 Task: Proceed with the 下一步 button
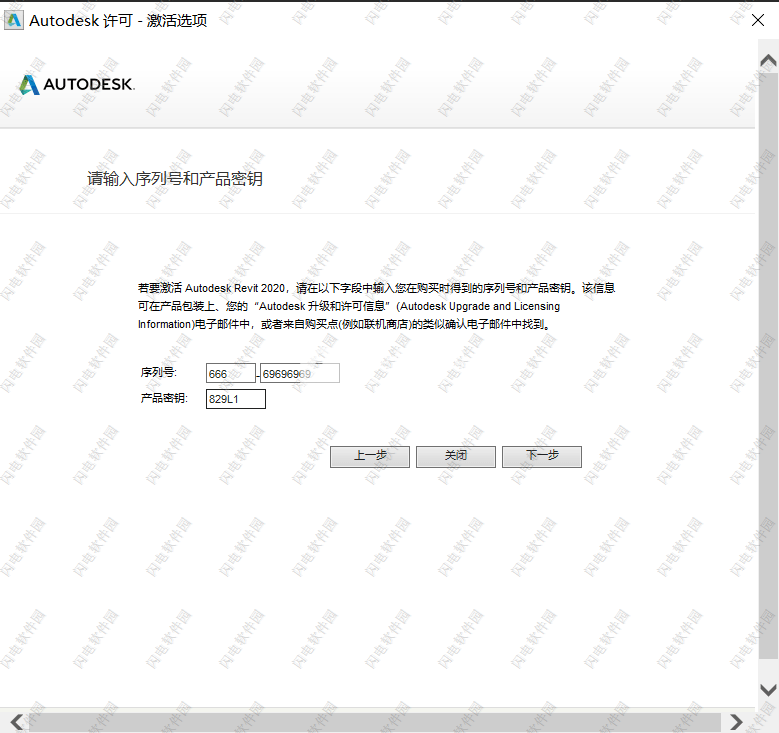[x=542, y=456]
